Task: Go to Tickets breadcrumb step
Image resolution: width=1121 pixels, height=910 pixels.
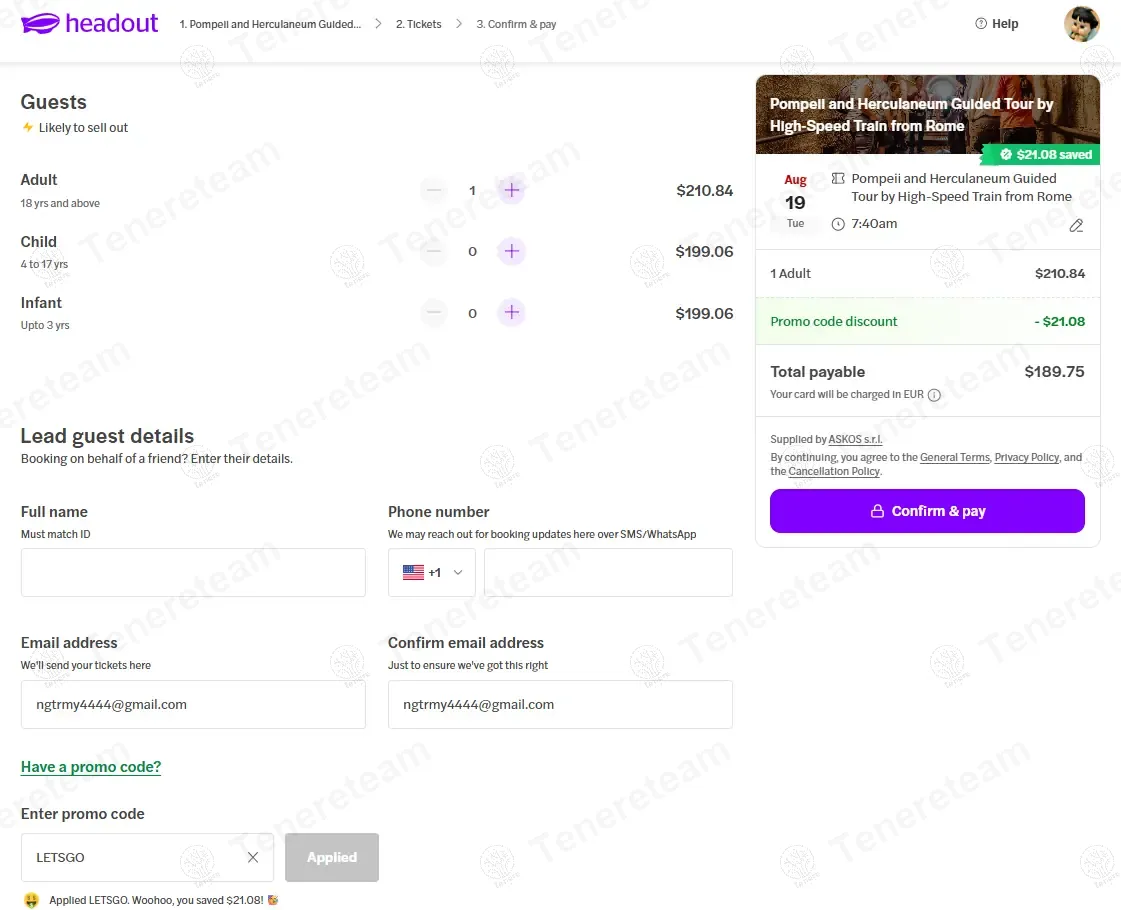Action: point(418,24)
